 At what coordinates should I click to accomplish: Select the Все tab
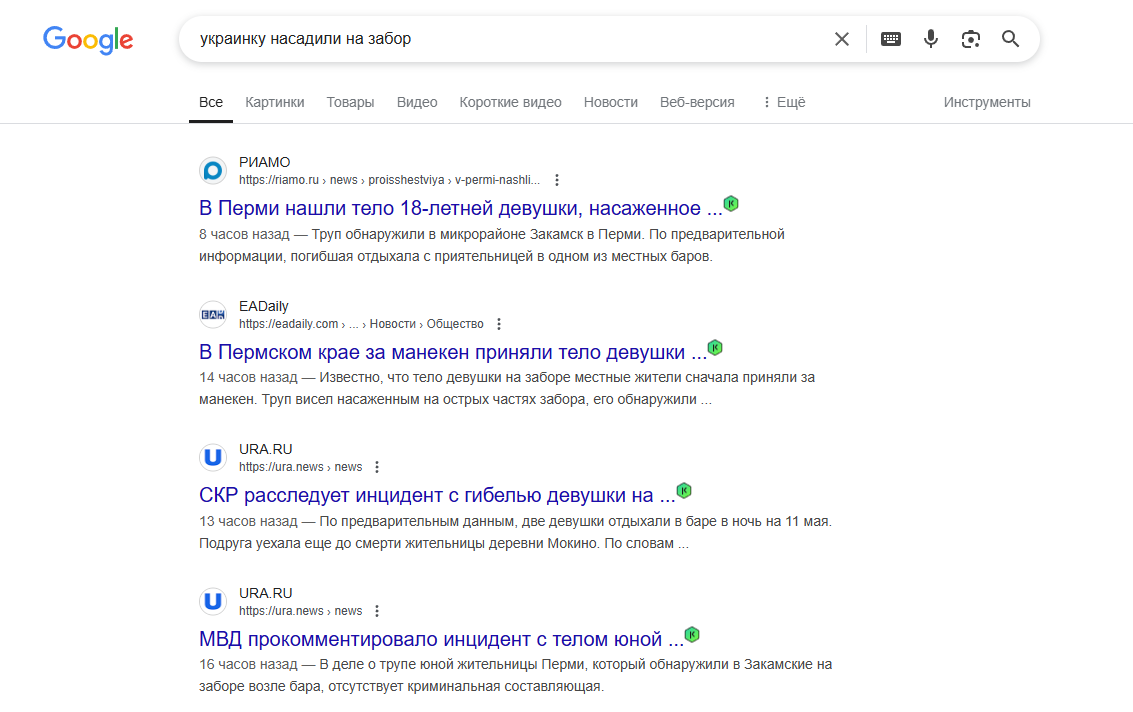point(211,103)
